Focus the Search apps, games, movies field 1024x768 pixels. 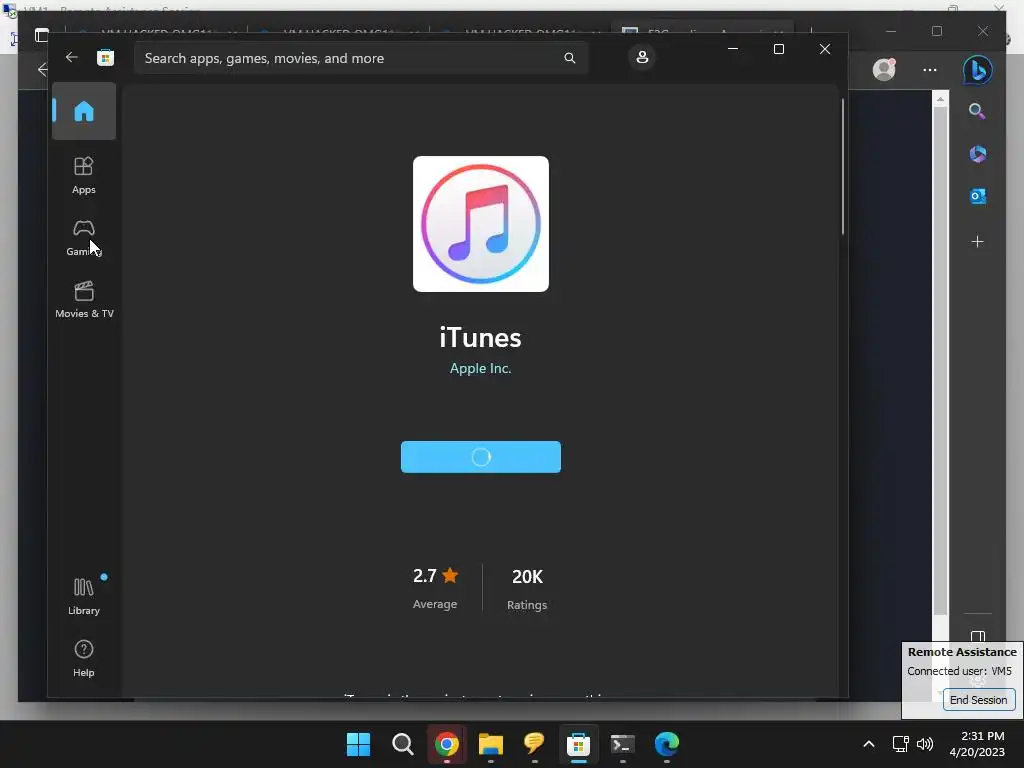[x=361, y=58]
